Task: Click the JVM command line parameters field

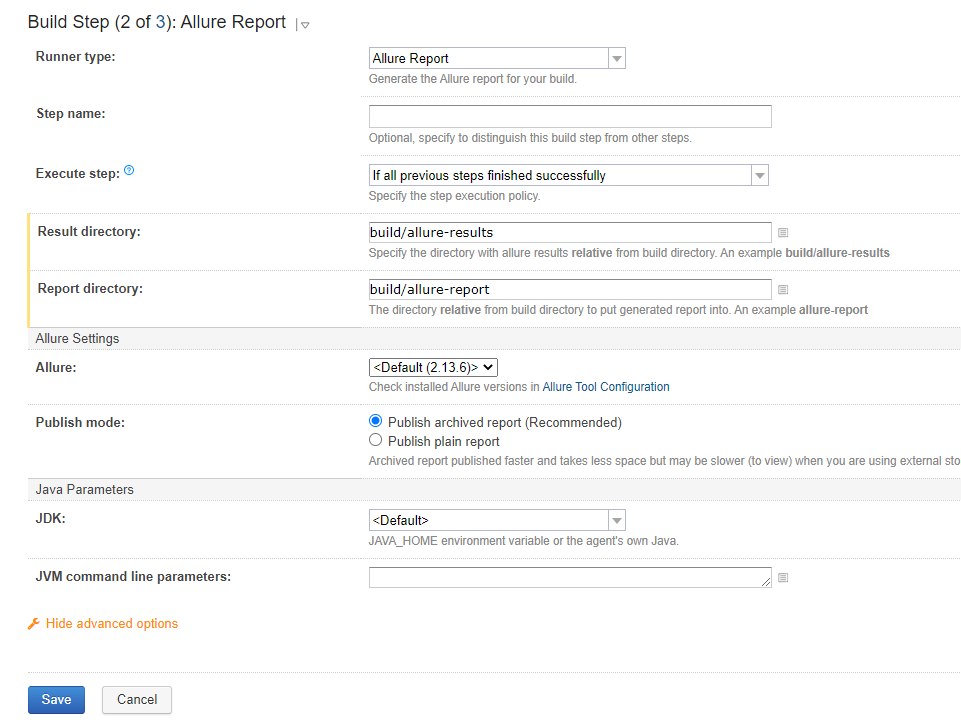Action: click(x=570, y=577)
